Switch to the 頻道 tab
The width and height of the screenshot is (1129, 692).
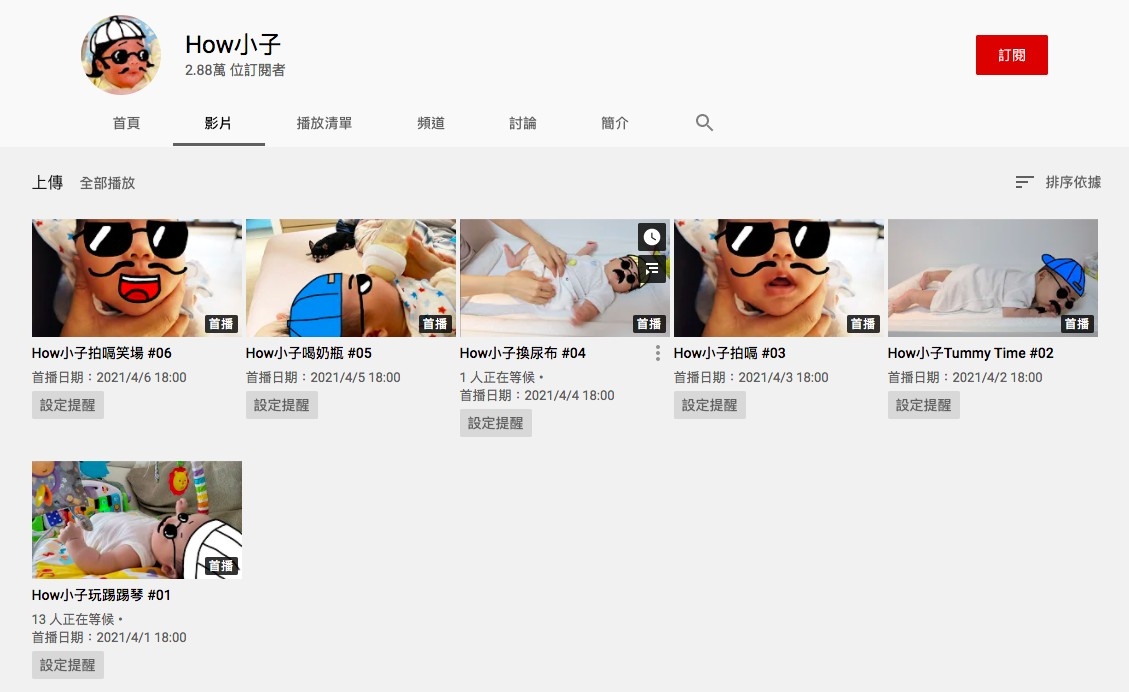click(430, 122)
